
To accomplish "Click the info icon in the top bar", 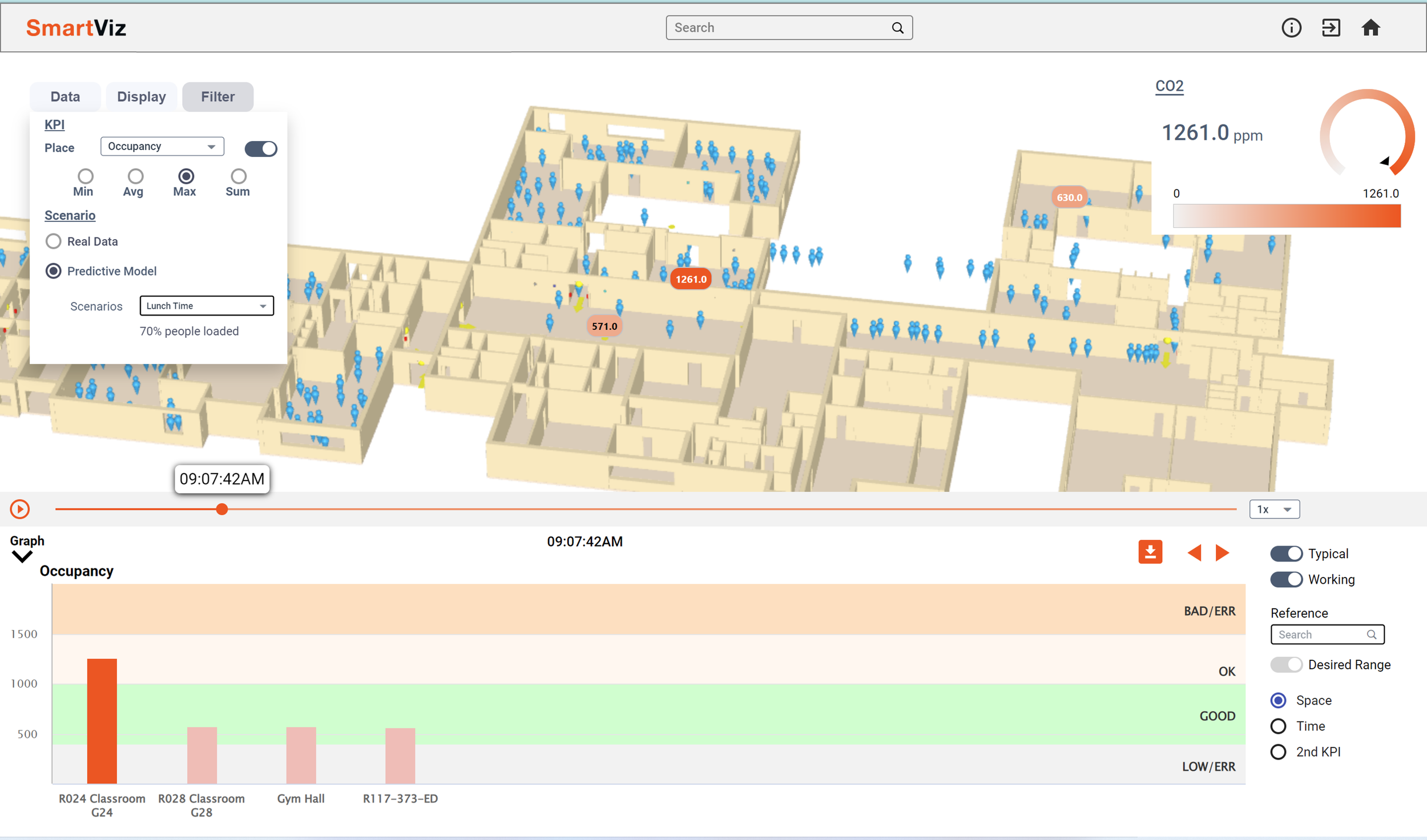I will coord(1292,27).
